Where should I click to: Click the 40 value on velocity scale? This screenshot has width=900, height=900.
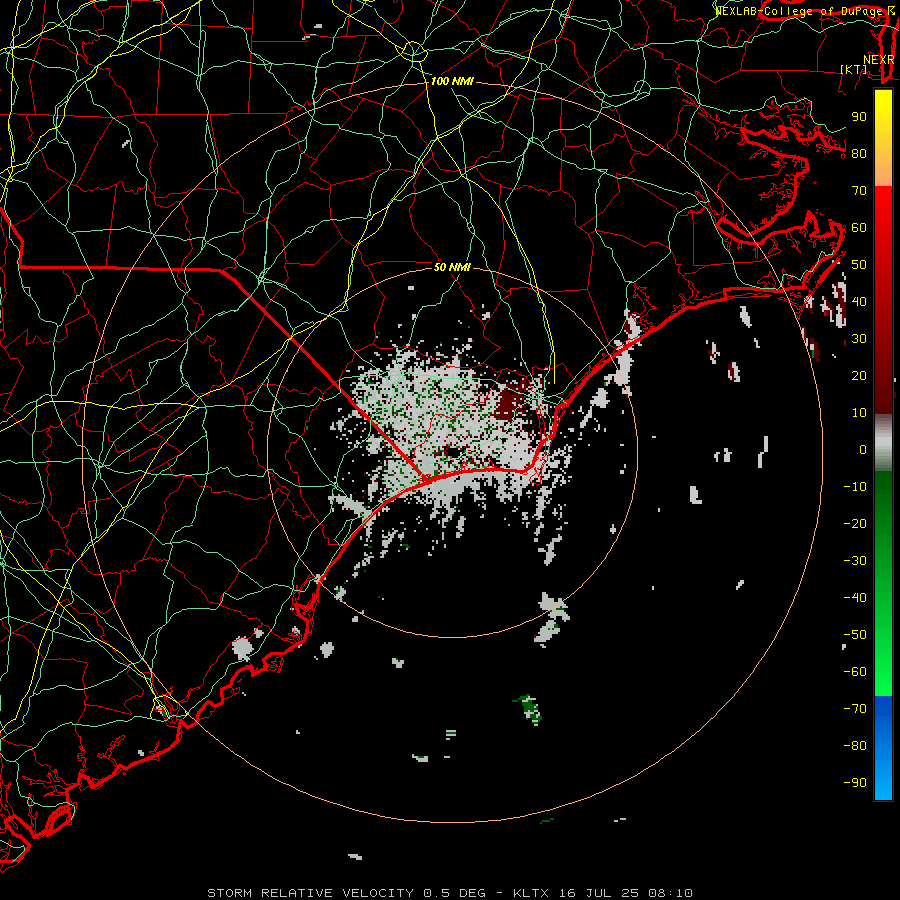[x=859, y=302]
